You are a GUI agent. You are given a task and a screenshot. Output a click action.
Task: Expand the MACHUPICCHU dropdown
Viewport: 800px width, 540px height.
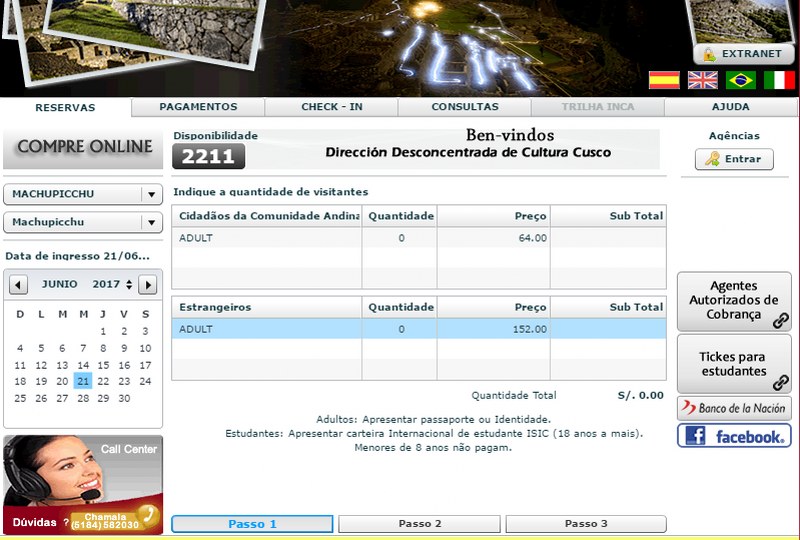pos(151,195)
